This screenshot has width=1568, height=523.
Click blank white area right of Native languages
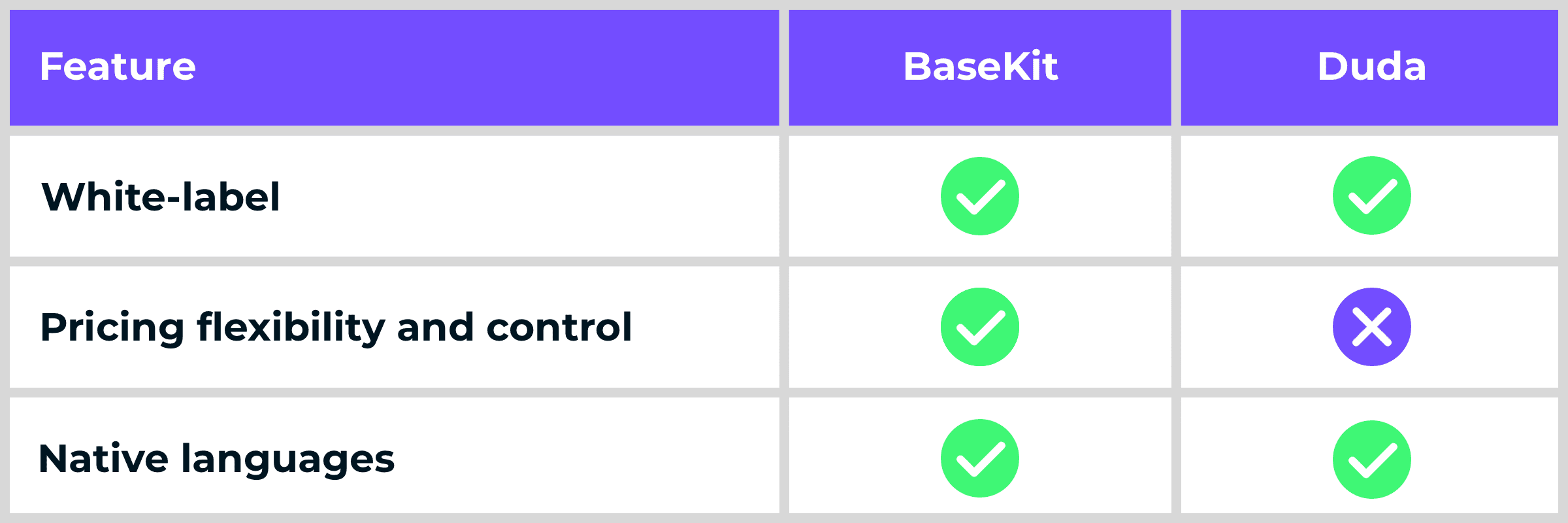point(588,459)
